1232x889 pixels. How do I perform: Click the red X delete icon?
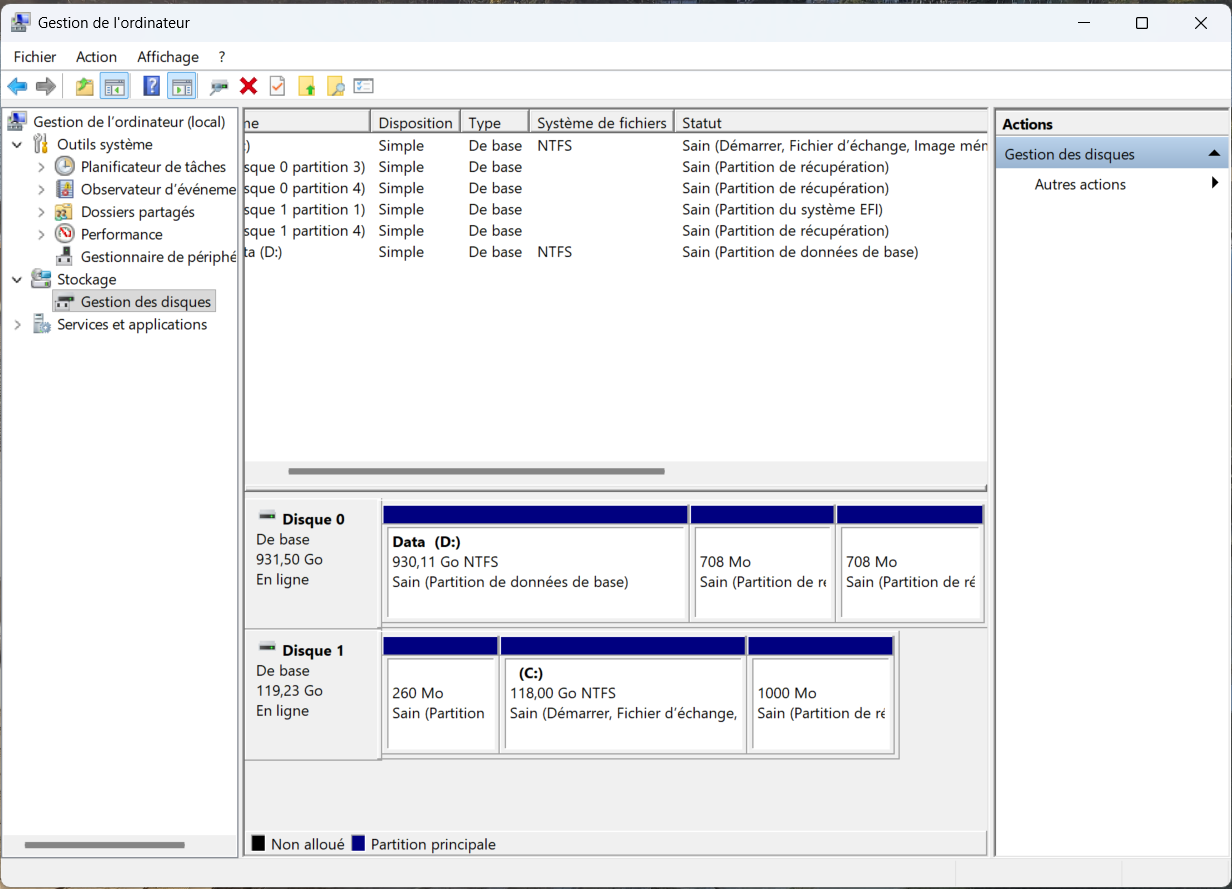[248, 87]
